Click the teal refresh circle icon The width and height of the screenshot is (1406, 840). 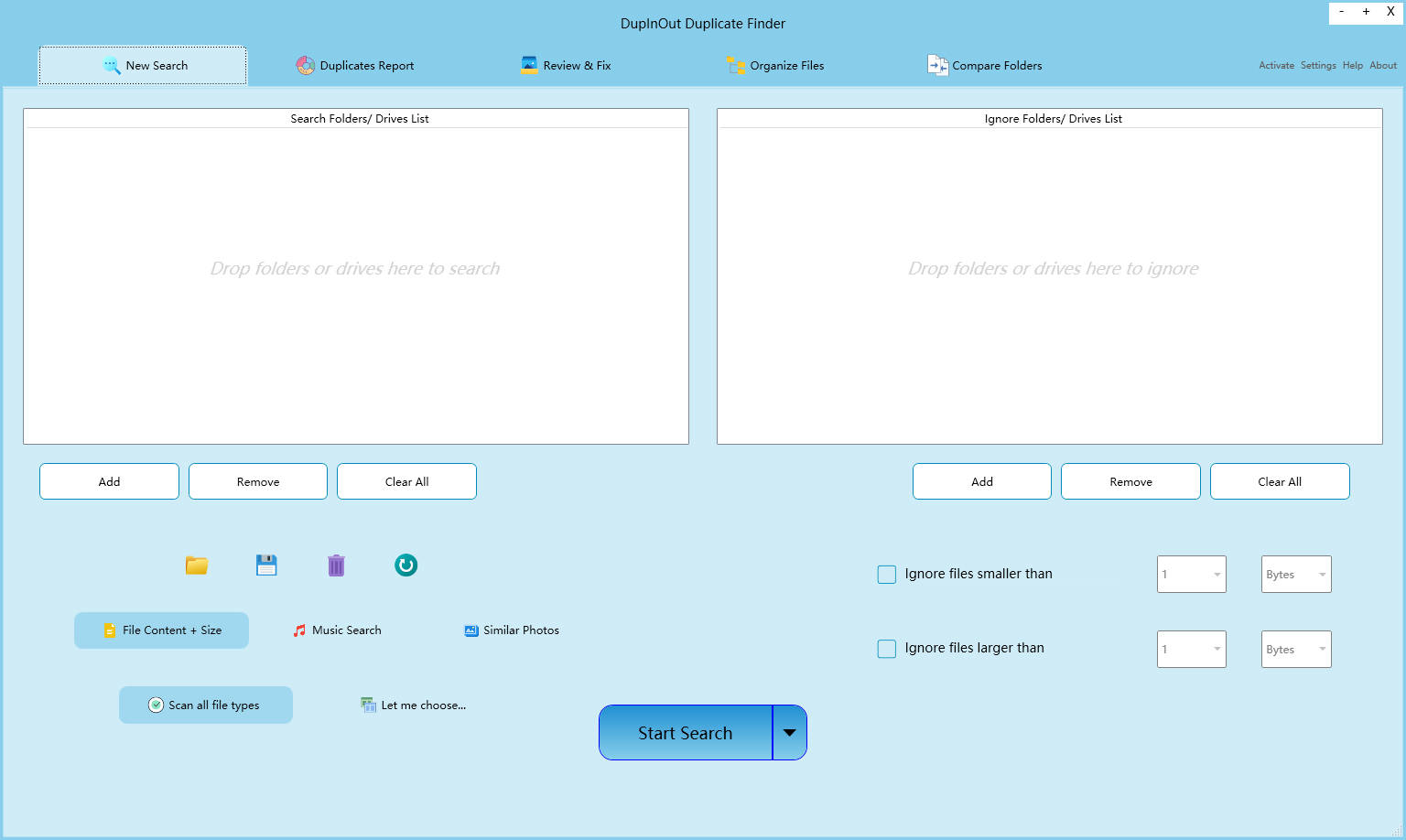click(406, 565)
